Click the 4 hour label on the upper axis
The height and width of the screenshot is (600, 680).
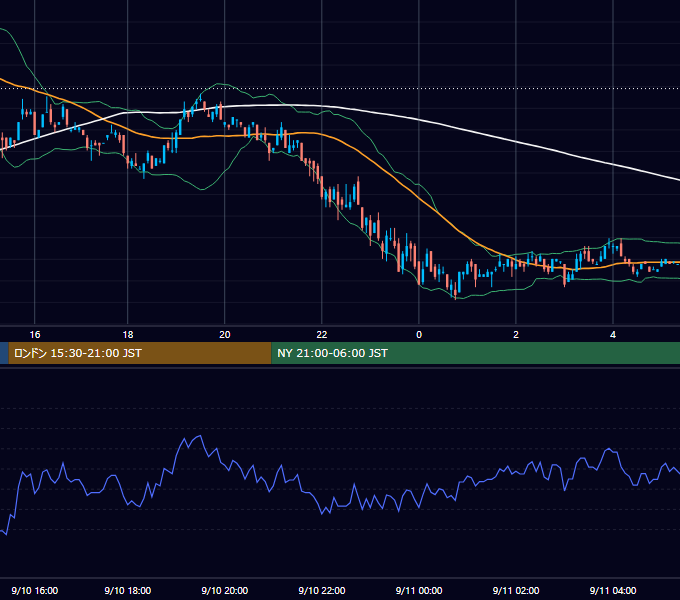613,335
